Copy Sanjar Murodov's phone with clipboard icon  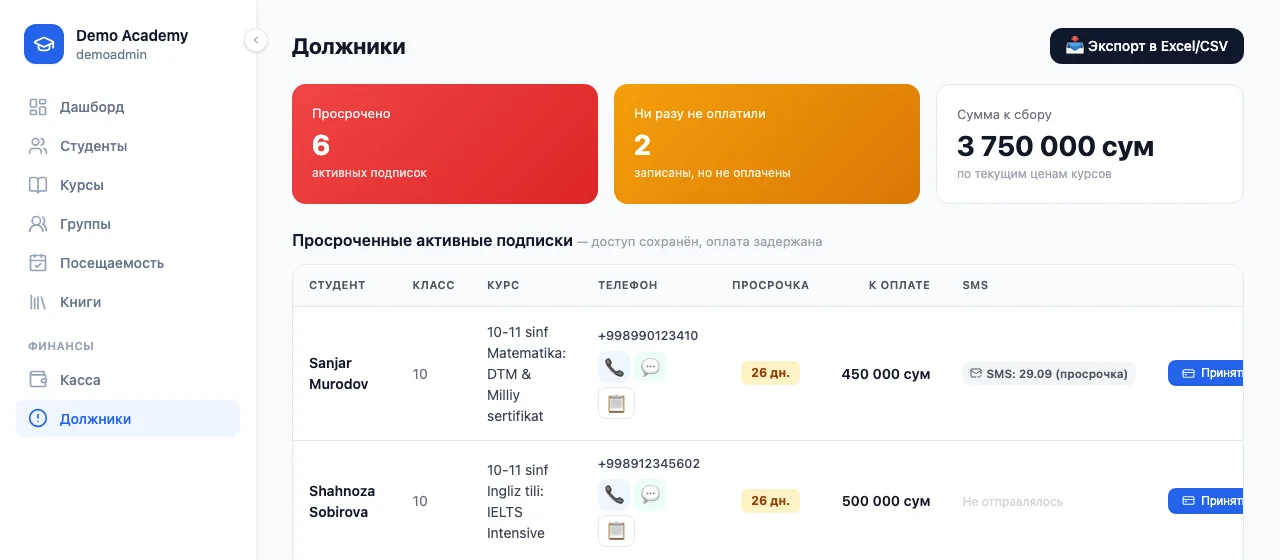[616, 403]
